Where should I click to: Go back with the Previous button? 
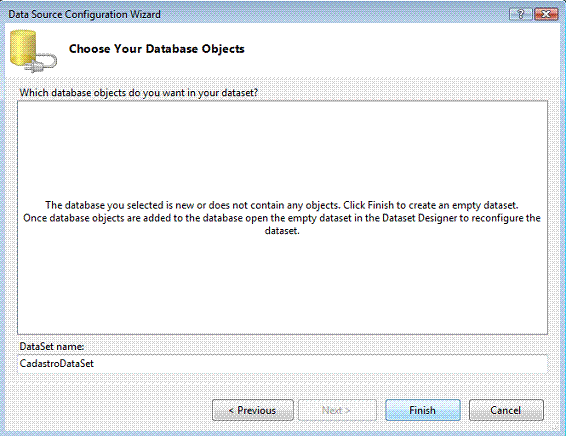point(253,410)
